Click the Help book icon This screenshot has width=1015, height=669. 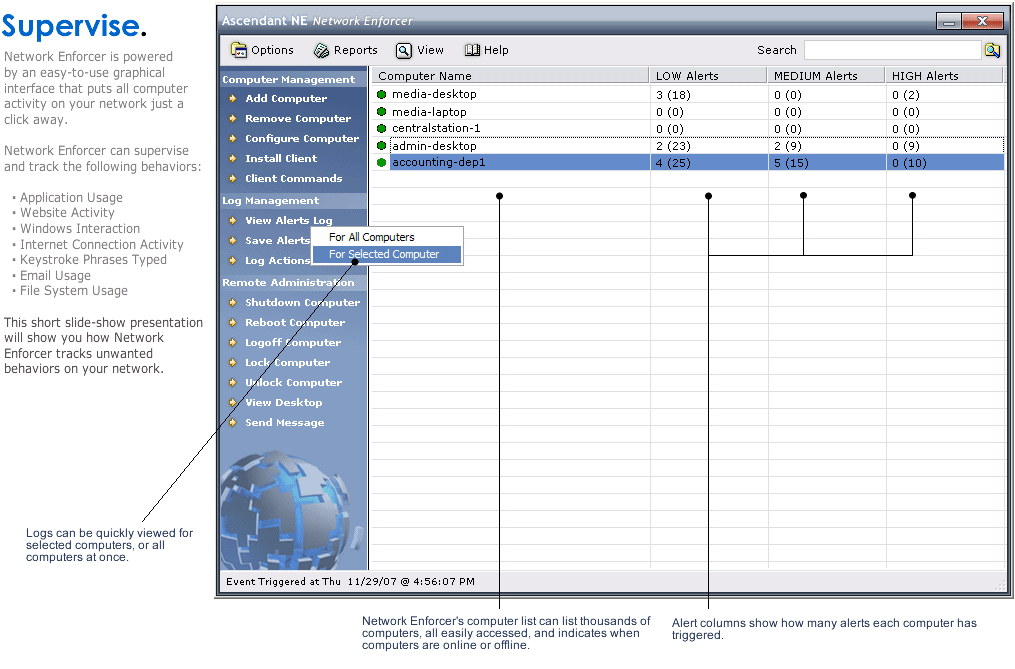coord(472,50)
